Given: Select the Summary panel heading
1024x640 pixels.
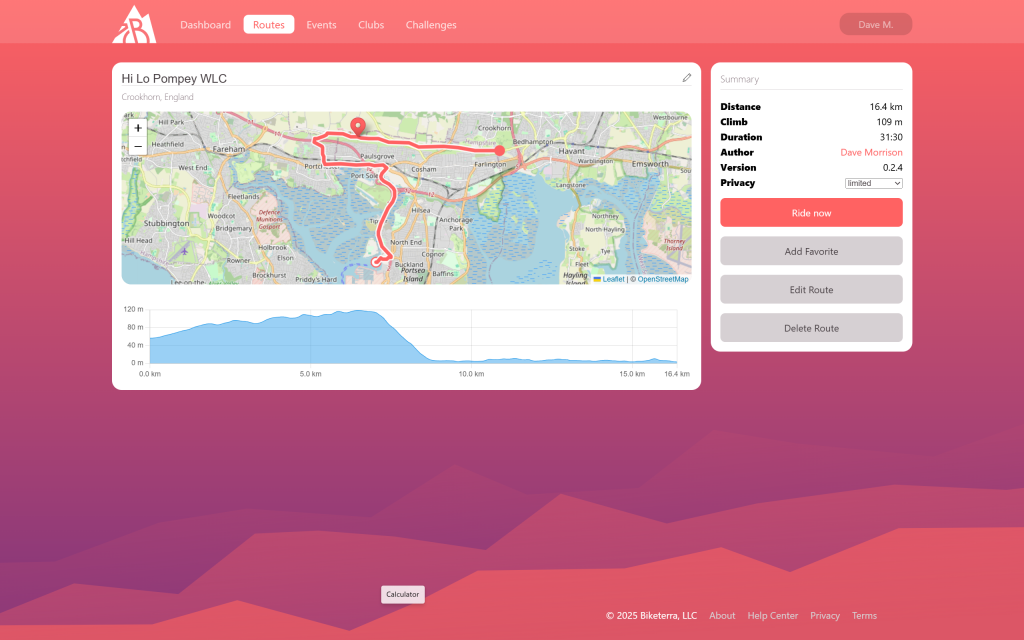Looking at the screenshot, I should [x=739, y=79].
